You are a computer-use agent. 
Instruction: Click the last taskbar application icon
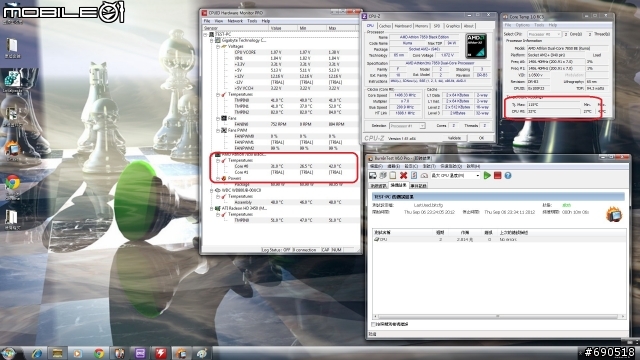pyautogui.click(x=202, y=353)
